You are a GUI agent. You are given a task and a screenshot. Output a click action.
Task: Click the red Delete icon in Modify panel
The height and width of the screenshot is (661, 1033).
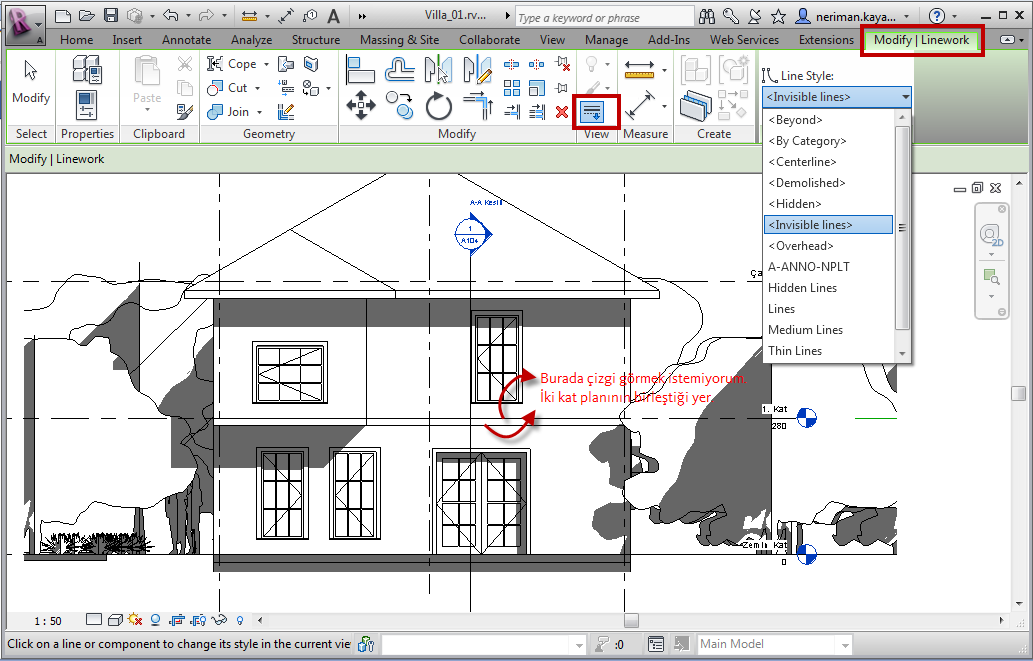[x=560, y=111]
